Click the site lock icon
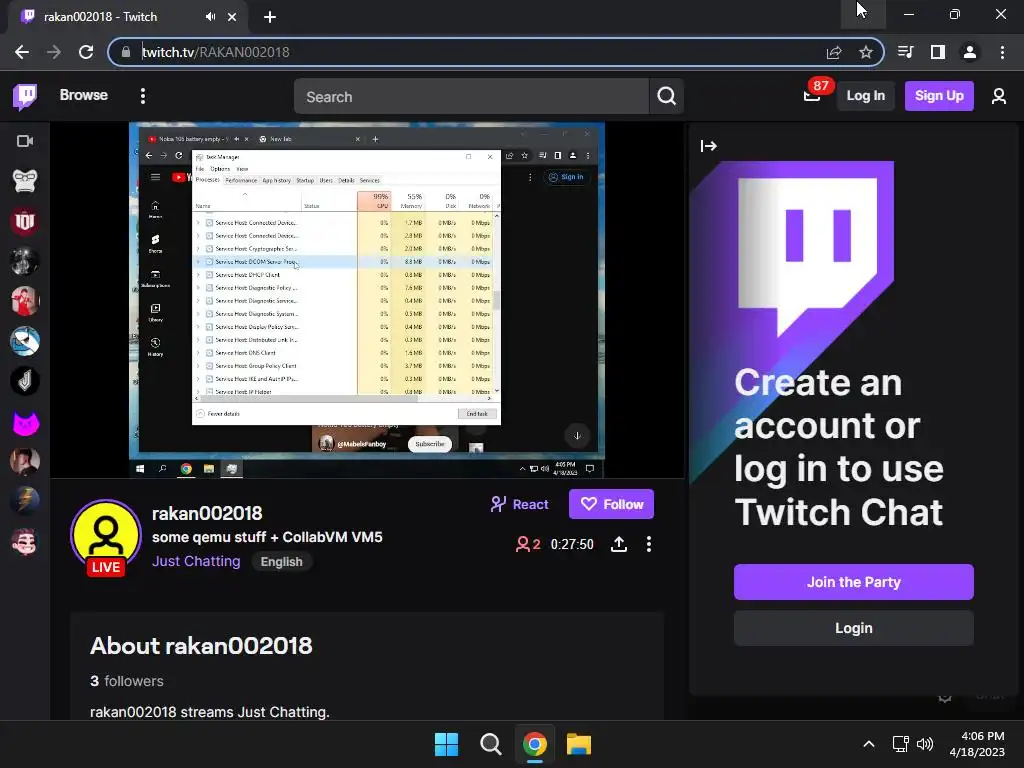 pos(126,52)
